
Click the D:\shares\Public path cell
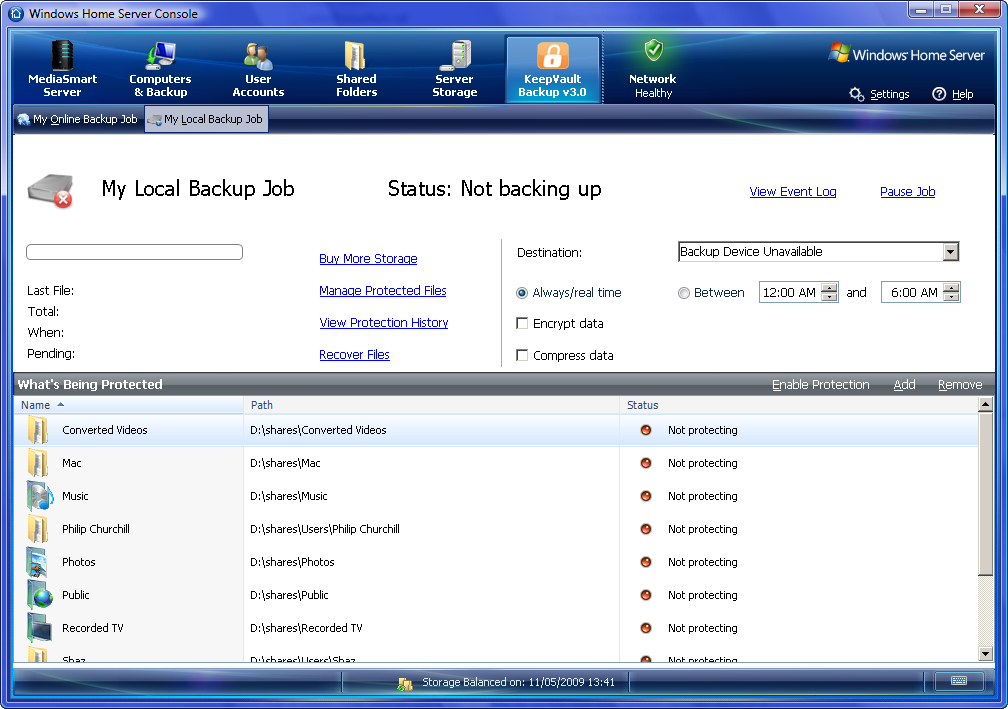pyautogui.click(x=289, y=595)
